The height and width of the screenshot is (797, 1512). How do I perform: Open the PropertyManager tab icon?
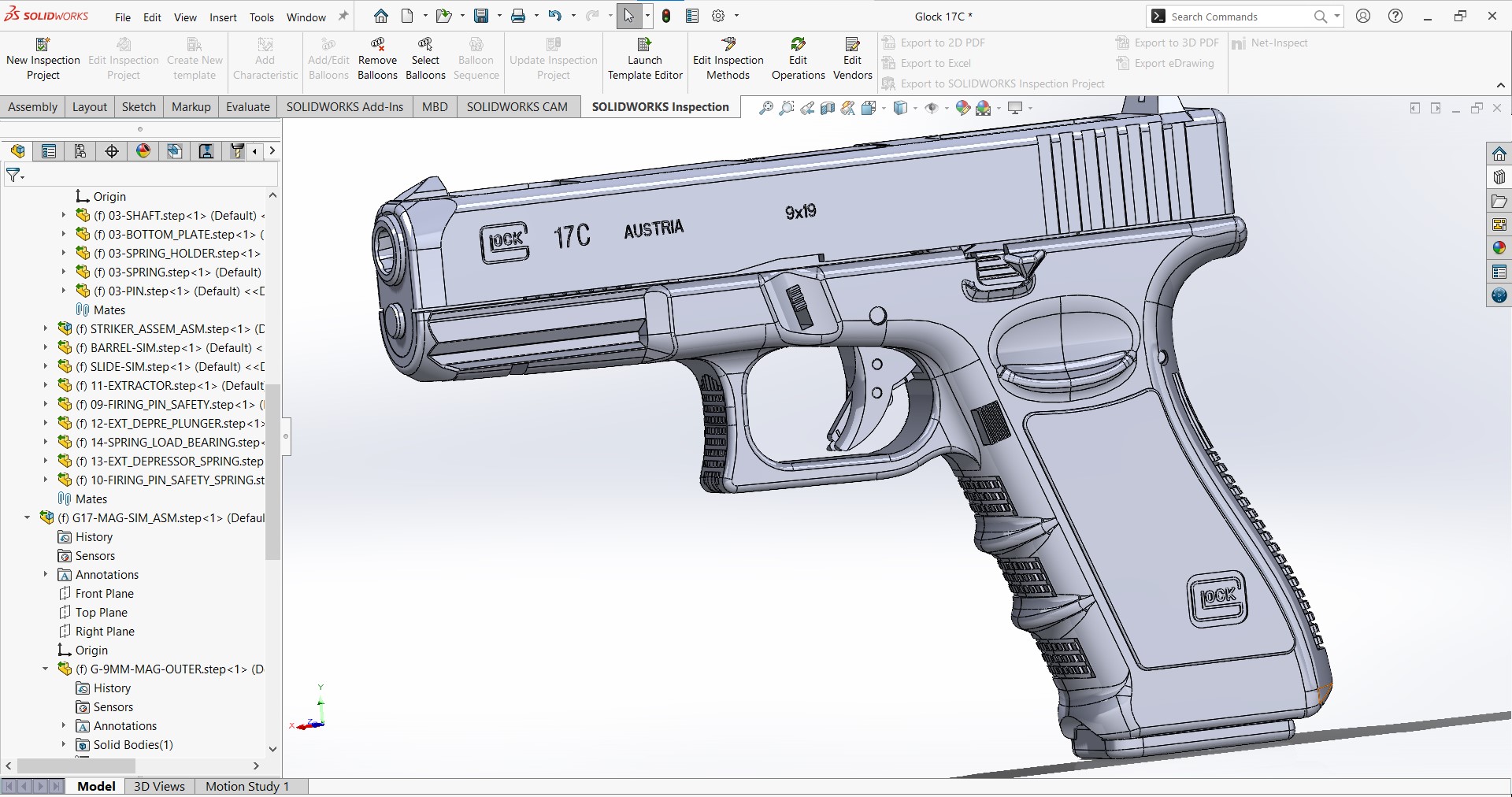(49, 151)
